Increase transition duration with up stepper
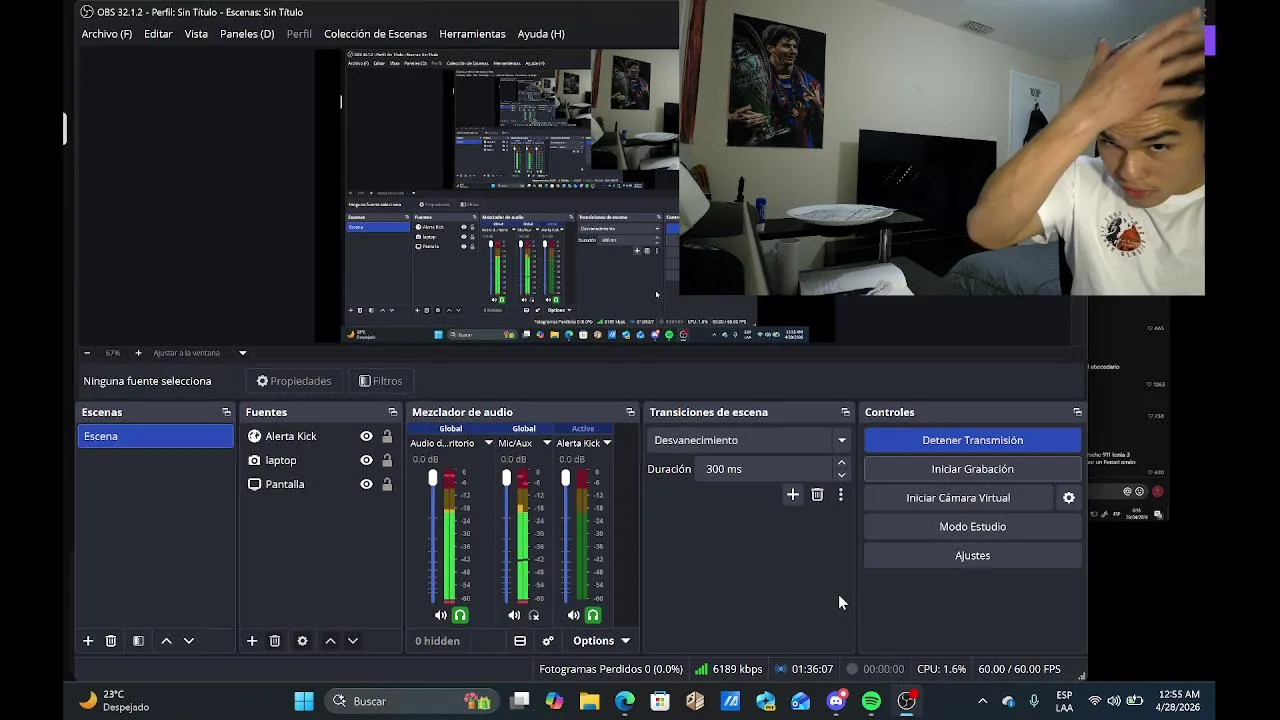1280x720 pixels. point(841,463)
